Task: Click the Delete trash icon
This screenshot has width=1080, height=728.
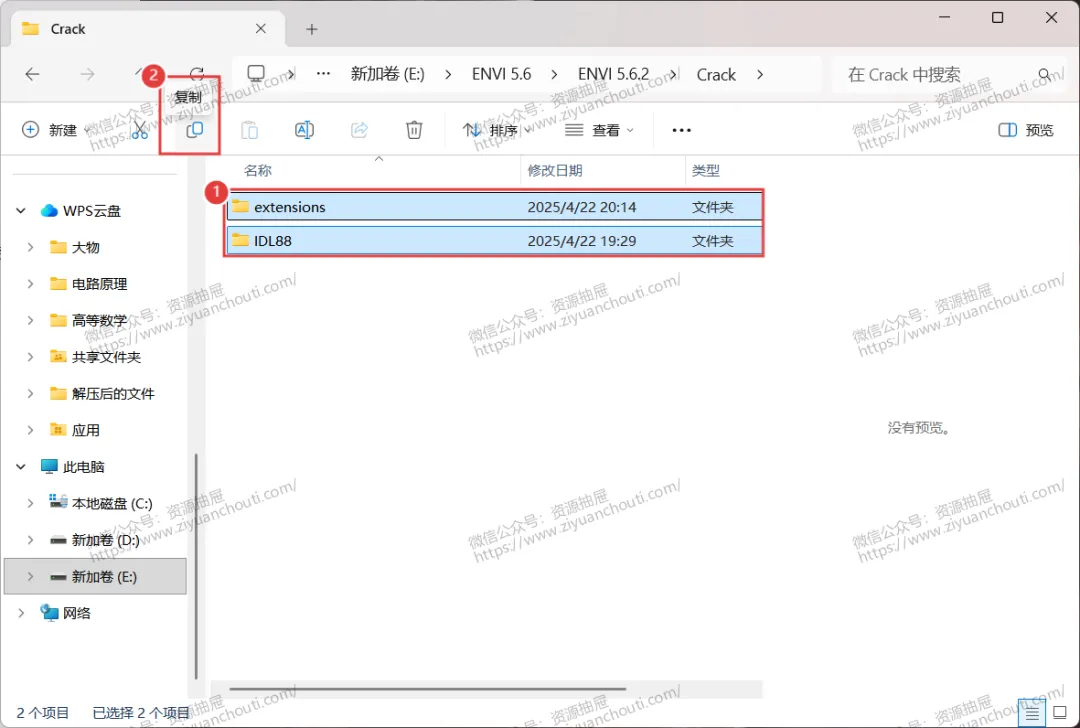Action: [x=414, y=129]
